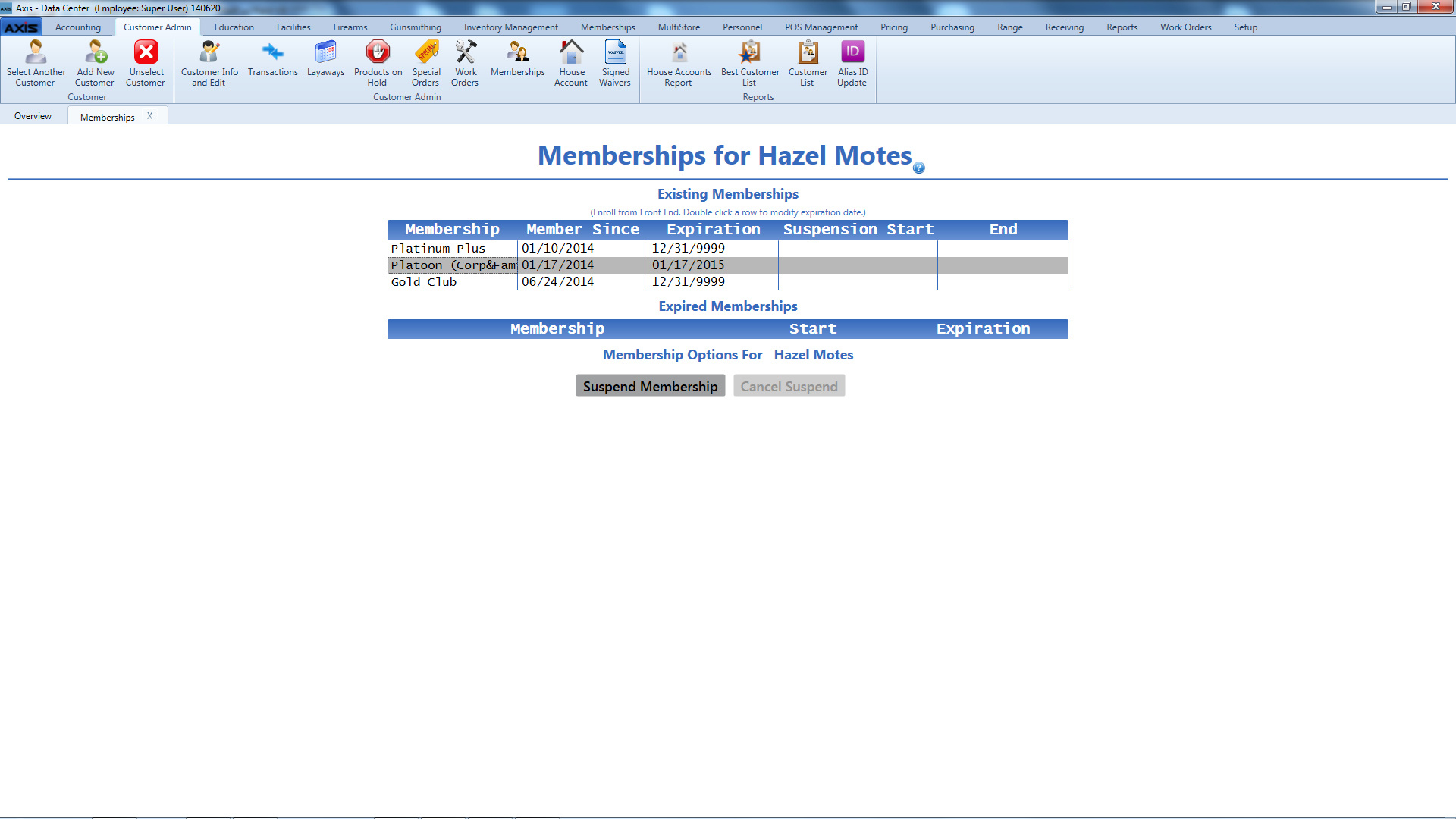
Task: Minimize the Axis Data Center window
Action: pos(1386,7)
